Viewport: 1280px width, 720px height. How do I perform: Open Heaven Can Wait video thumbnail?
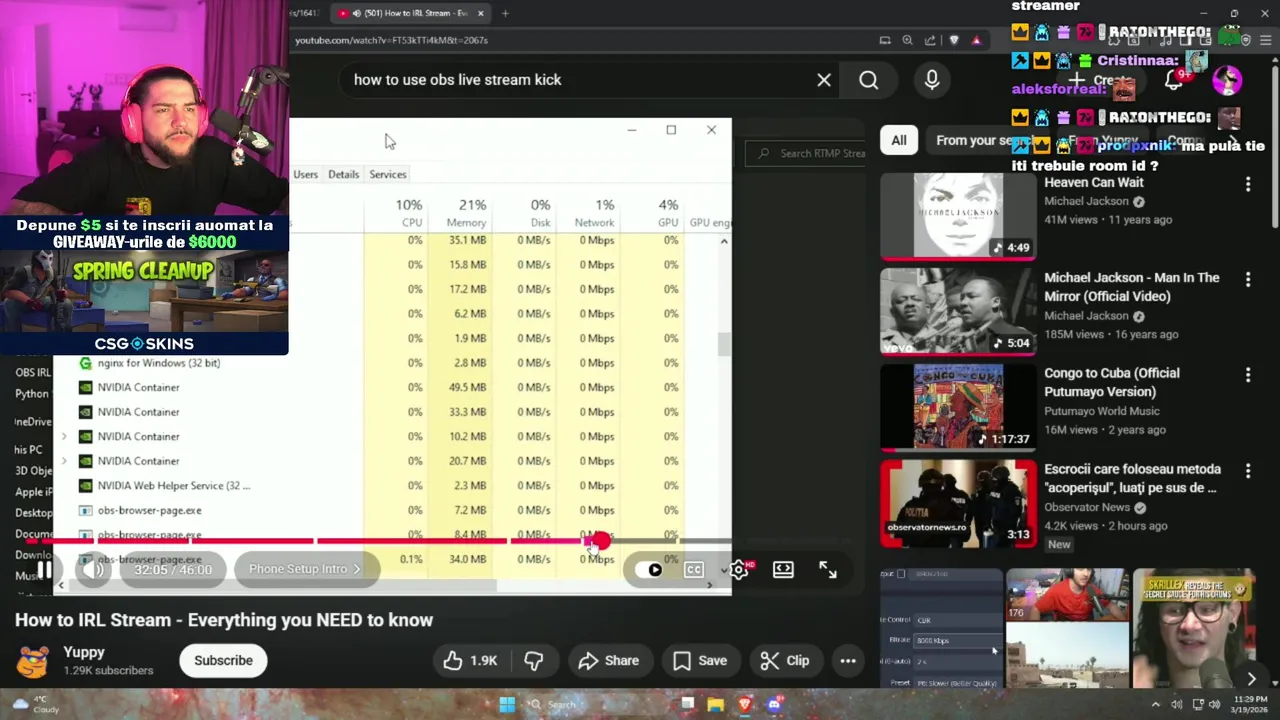[x=958, y=216]
